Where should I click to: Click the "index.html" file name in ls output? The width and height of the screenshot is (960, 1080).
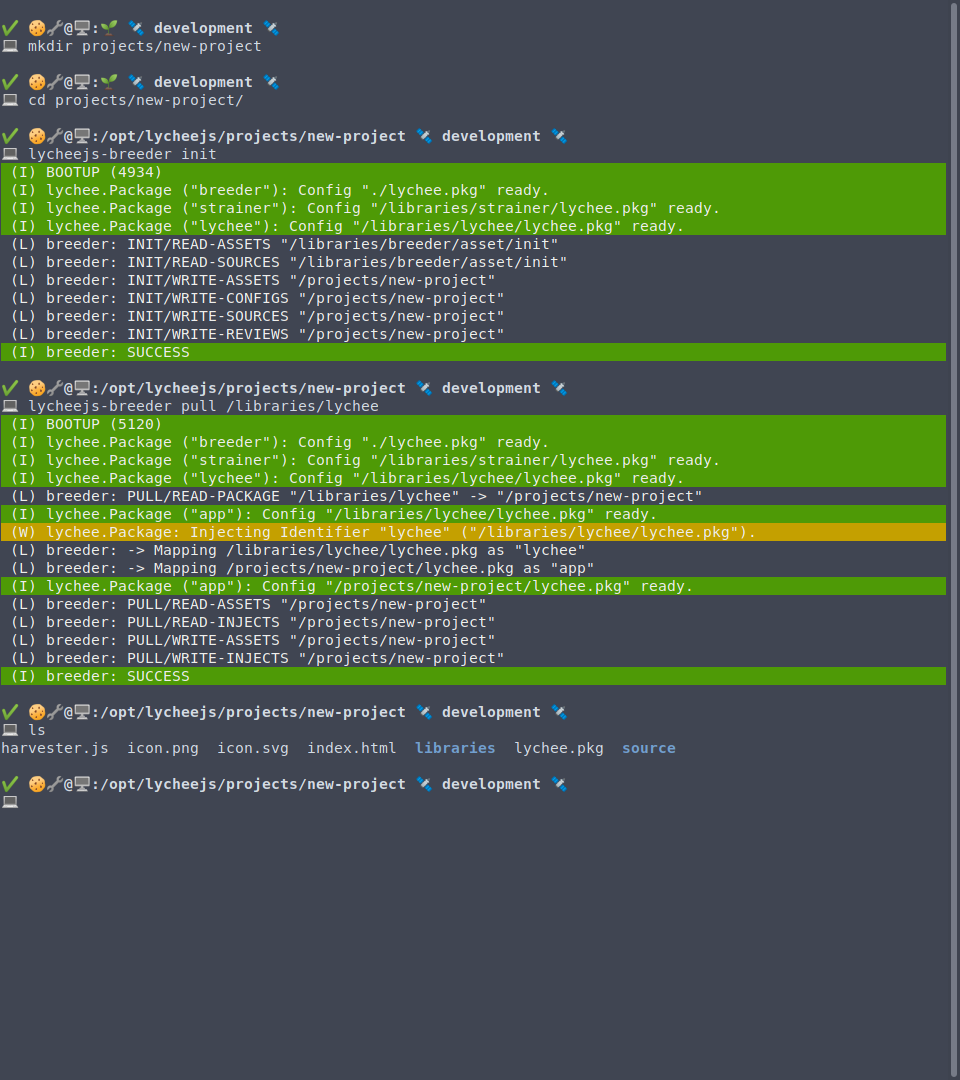pyautogui.click(x=352, y=748)
